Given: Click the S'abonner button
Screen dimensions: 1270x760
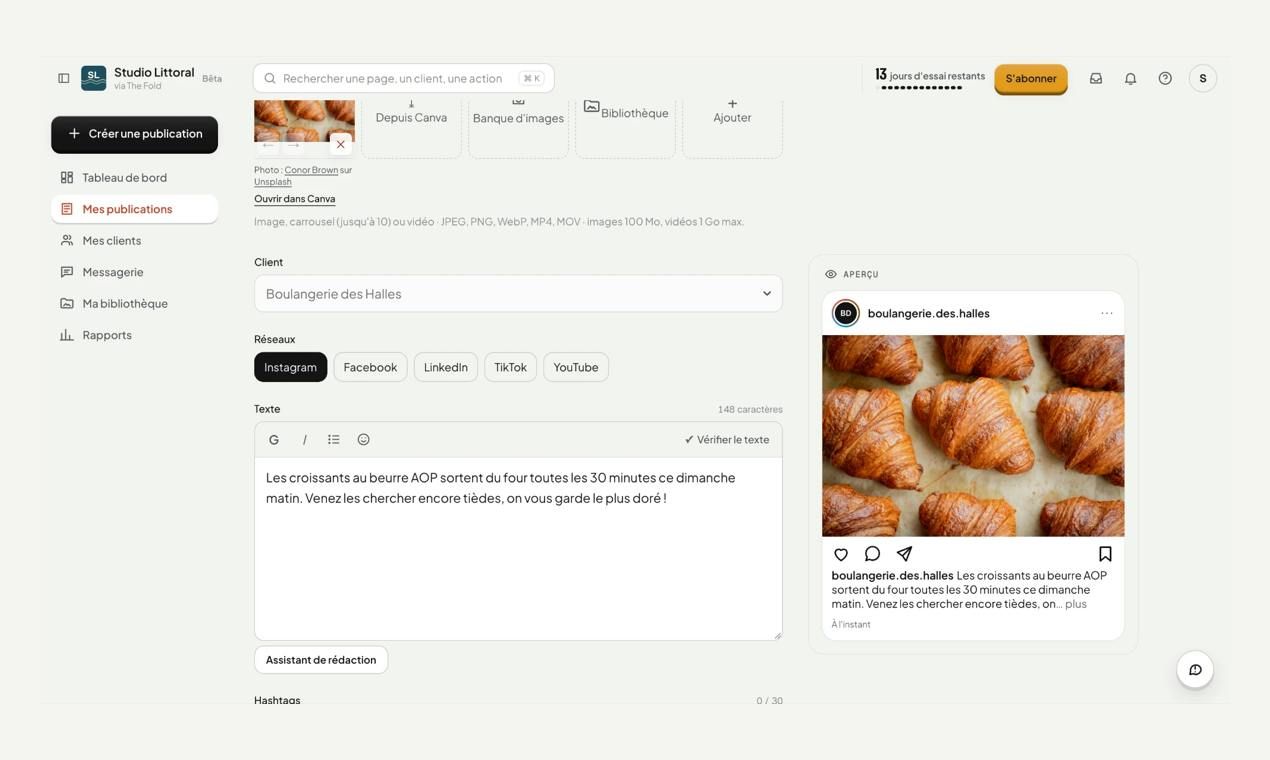Looking at the screenshot, I should 1031,79.
